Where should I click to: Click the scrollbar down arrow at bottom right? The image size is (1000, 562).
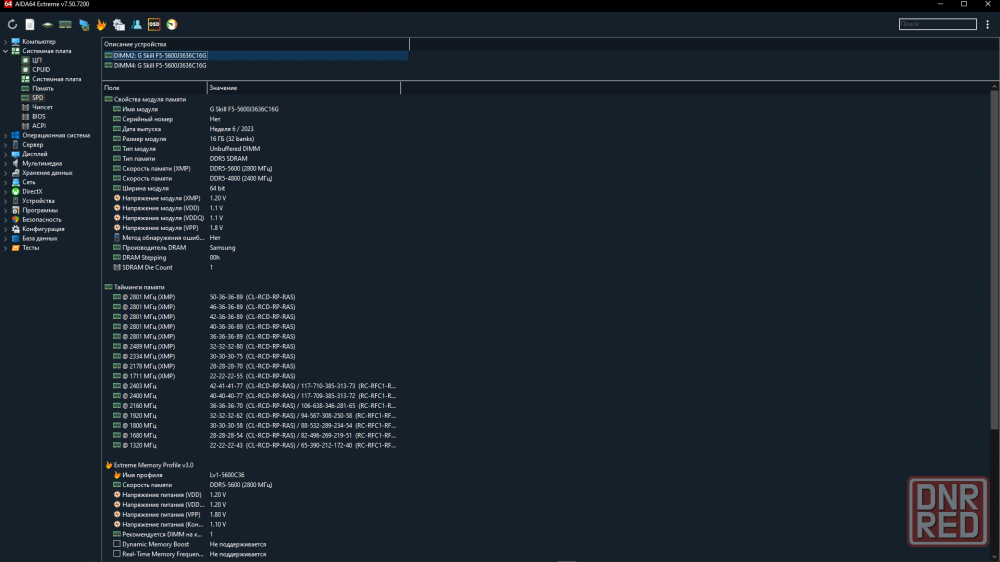point(994,558)
